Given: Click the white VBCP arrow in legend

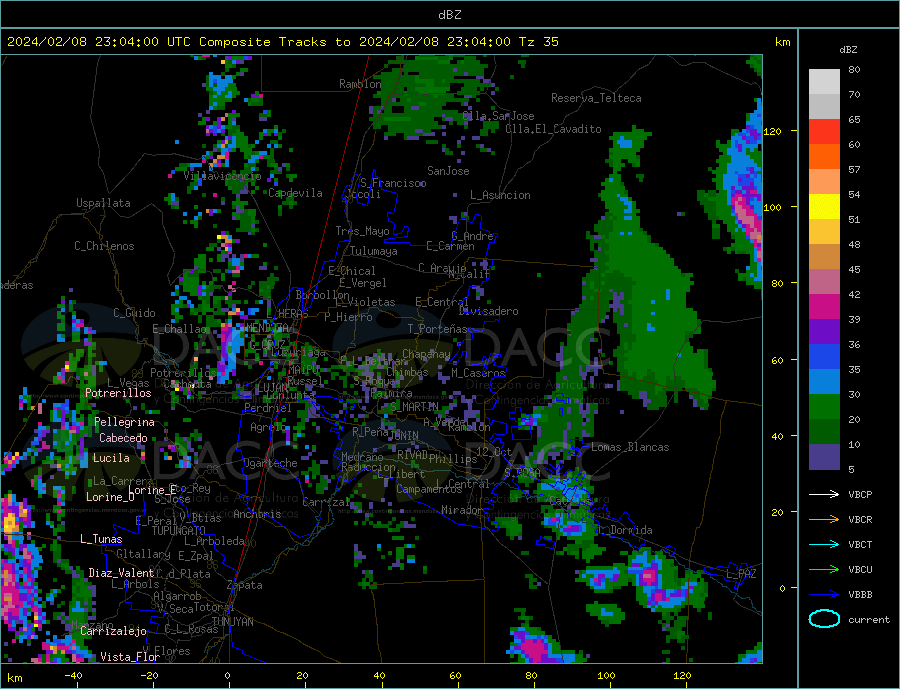Looking at the screenshot, I should (x=824, y=494).
